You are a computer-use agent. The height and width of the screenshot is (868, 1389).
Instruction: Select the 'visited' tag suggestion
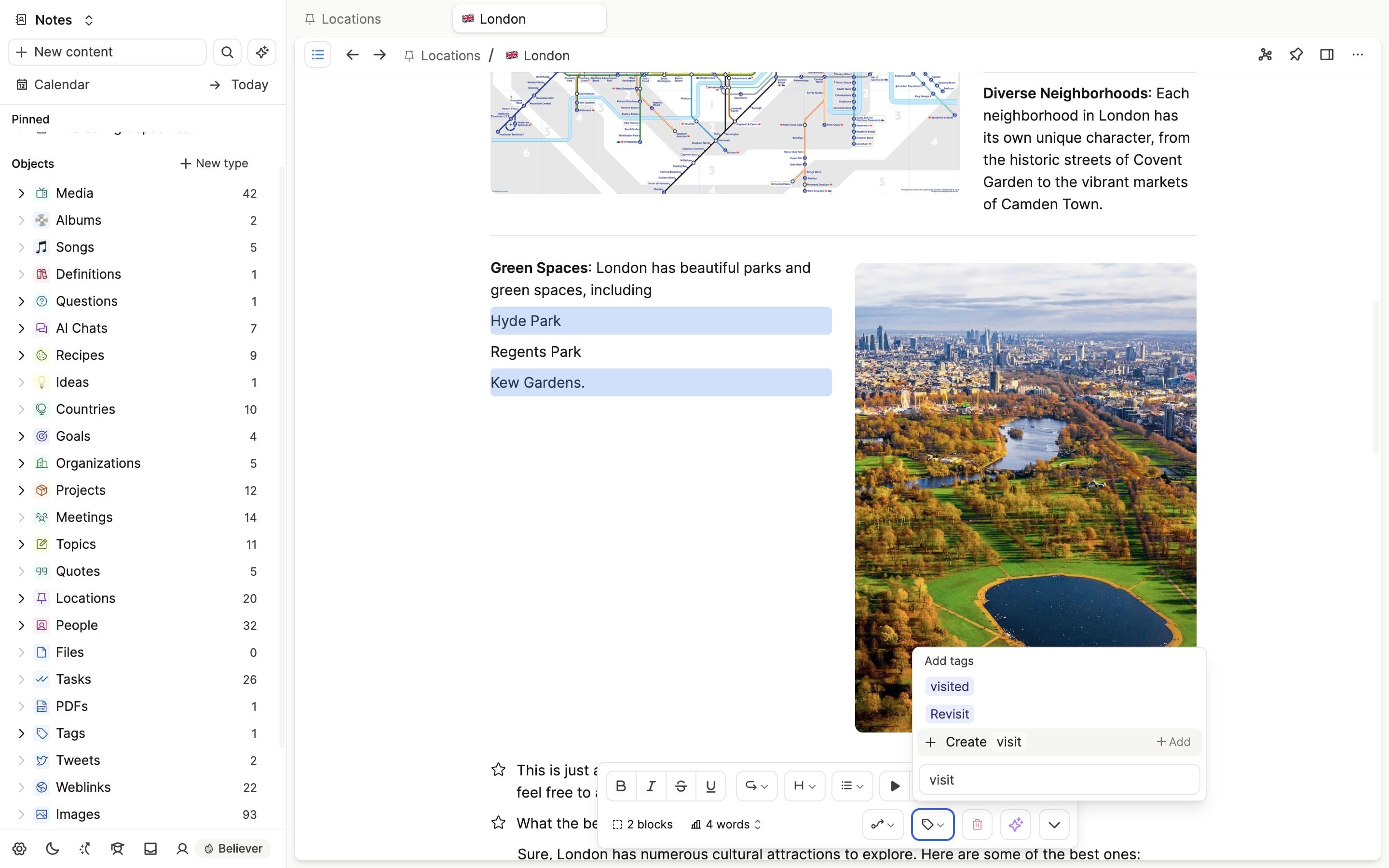949,687
